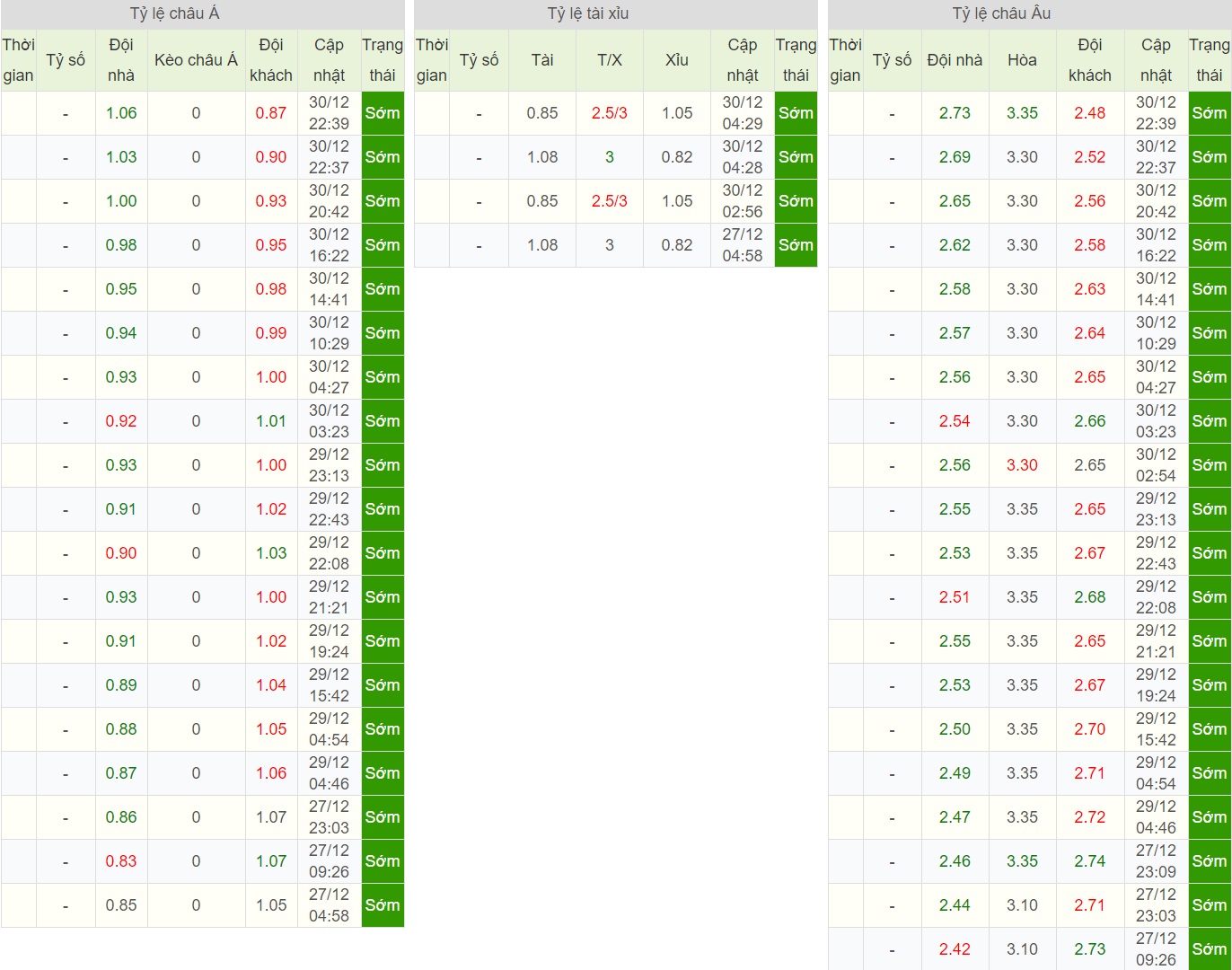Click Asian home odds 0.92 in red
Viewport: 1232px width, 970px height.
pyautogui.click(x=121, y=421)
